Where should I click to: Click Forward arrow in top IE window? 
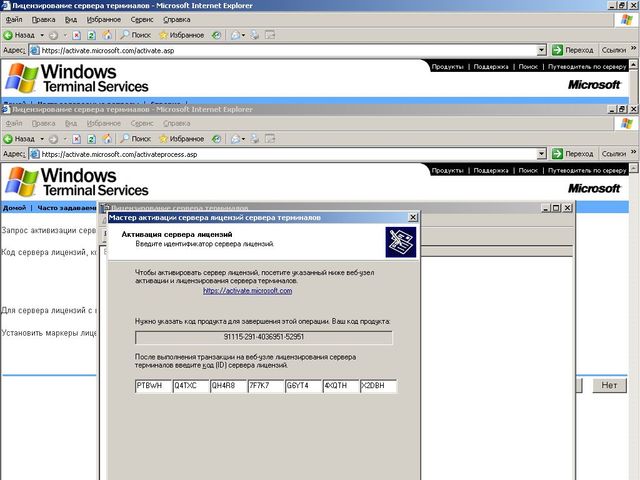pos(53,35)
